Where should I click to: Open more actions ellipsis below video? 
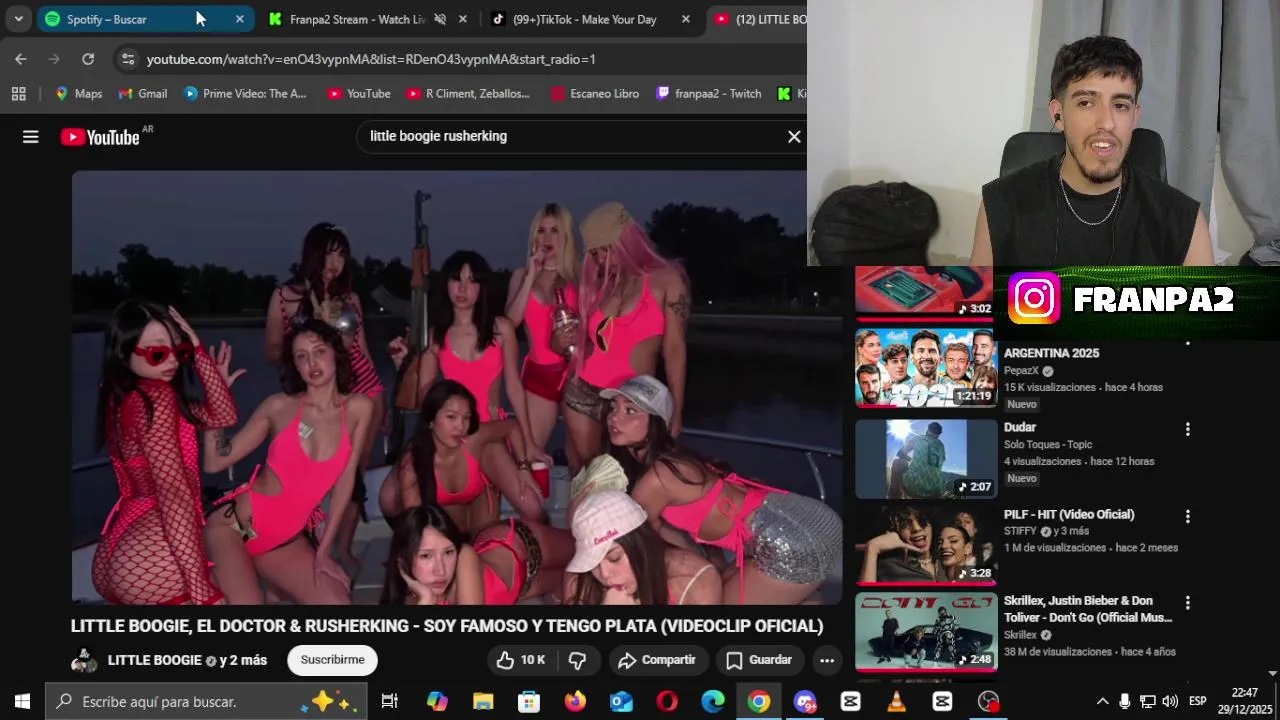coord(827,660)
